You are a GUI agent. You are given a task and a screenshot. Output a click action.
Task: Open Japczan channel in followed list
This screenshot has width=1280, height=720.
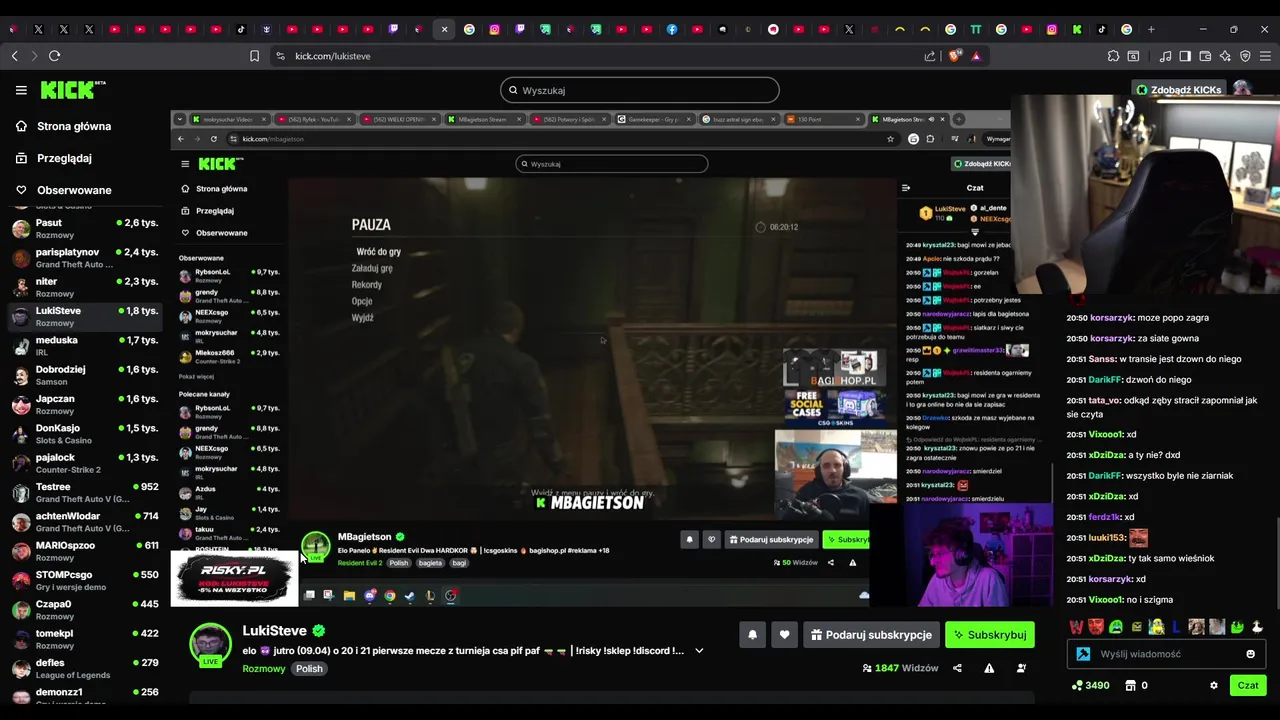point(85,404)
